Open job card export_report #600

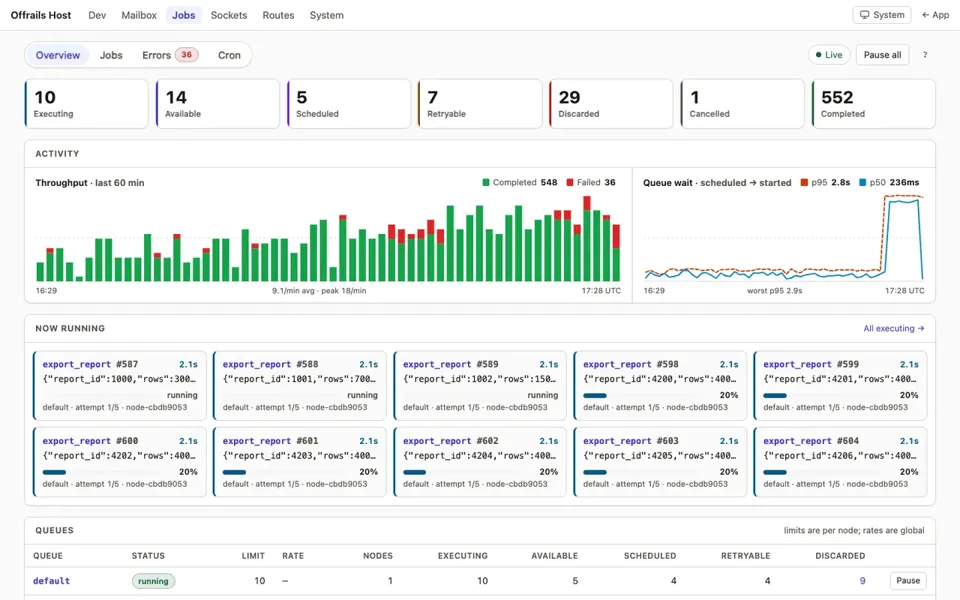[119, 462]
